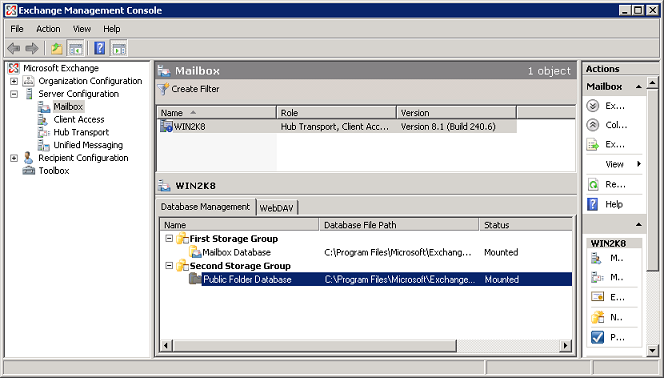Click the up one level folder icon
The height and width of the screenshot is (379, 665).
(57, 48)
